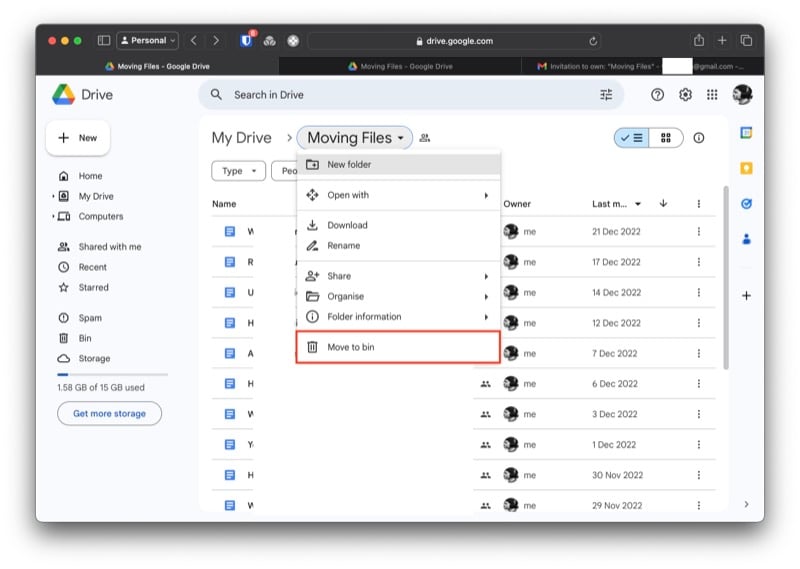This screenshot has width=800, height=569.
Task: Switch to the Gmail invitation tab
Action: click(x=642, y=66)
